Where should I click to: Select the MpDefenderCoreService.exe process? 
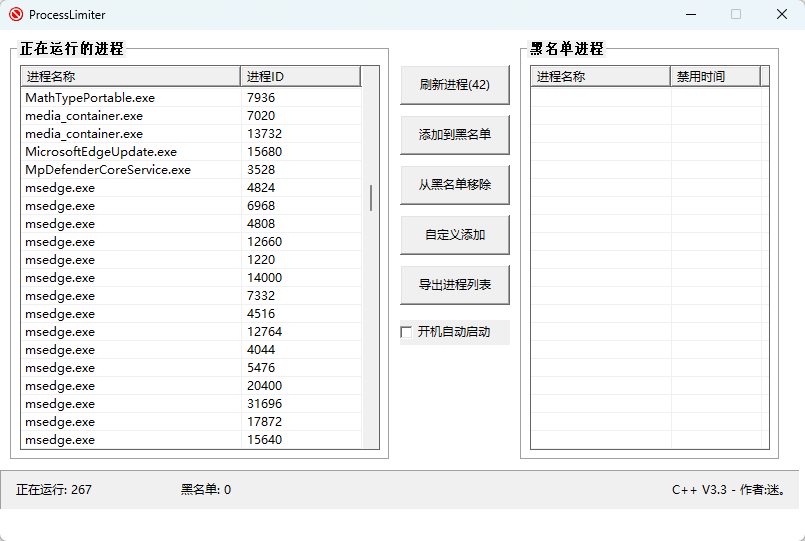tap(191, 169)
